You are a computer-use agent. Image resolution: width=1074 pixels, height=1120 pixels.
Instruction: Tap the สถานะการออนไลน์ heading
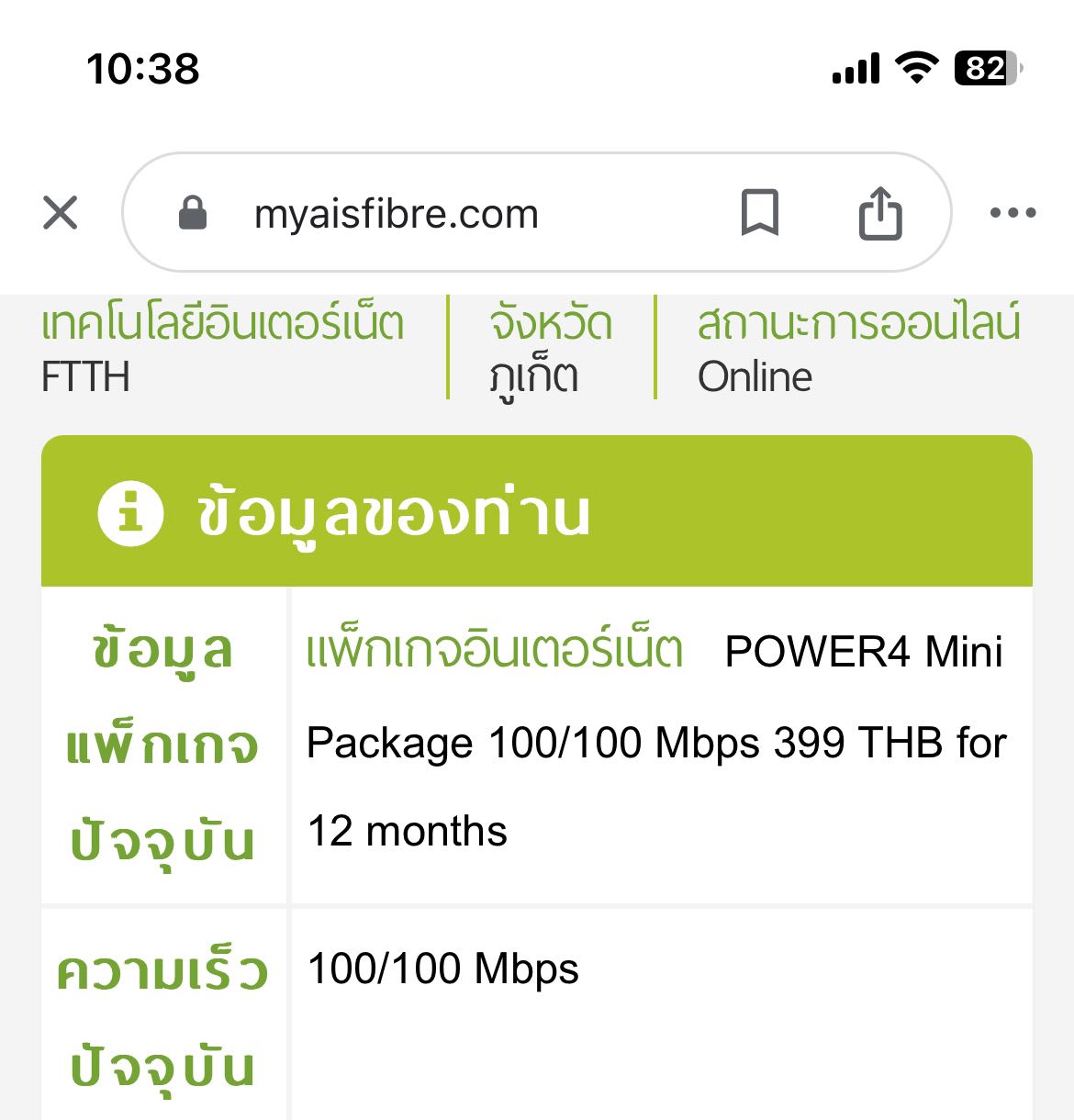point(858,324)
